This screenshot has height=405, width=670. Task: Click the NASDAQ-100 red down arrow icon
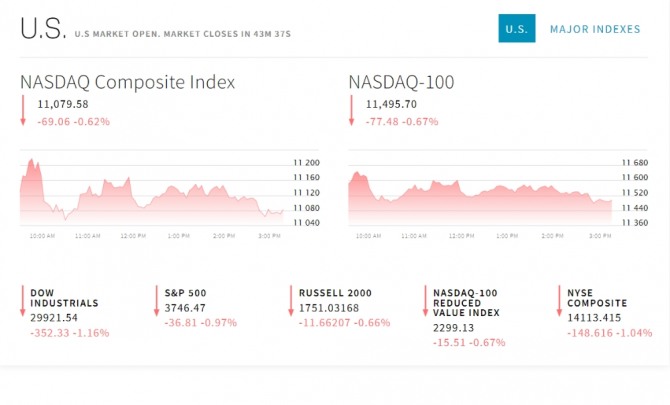click(351, 110)
